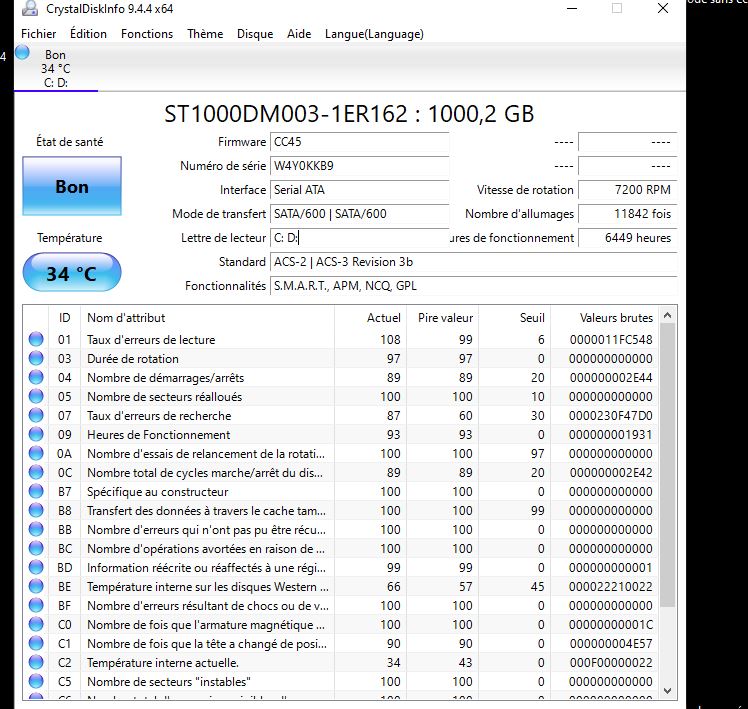Open the Aide menu
748x709 pixels.
[x=299, y=34]
